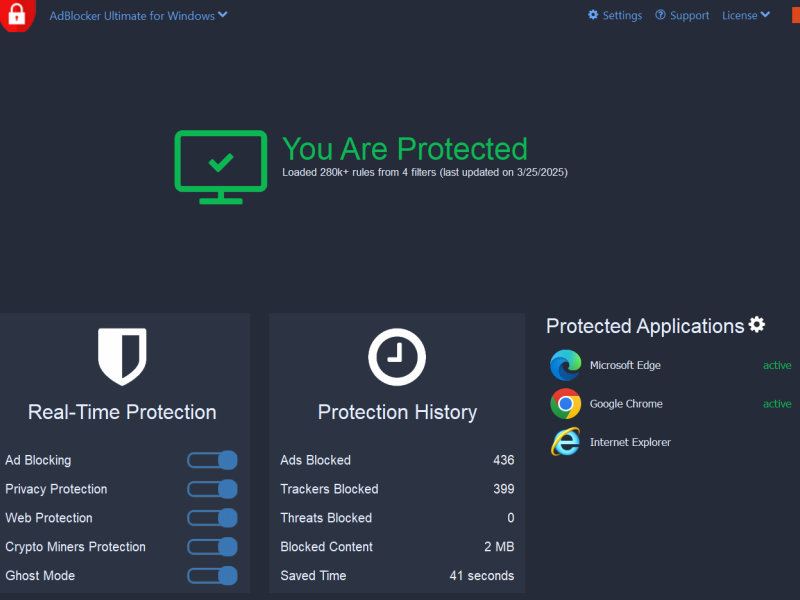The width and height of the screenshot is (800, 600).
Task: Click the green protected monitor icon
Action: click(x=220, y=167)
